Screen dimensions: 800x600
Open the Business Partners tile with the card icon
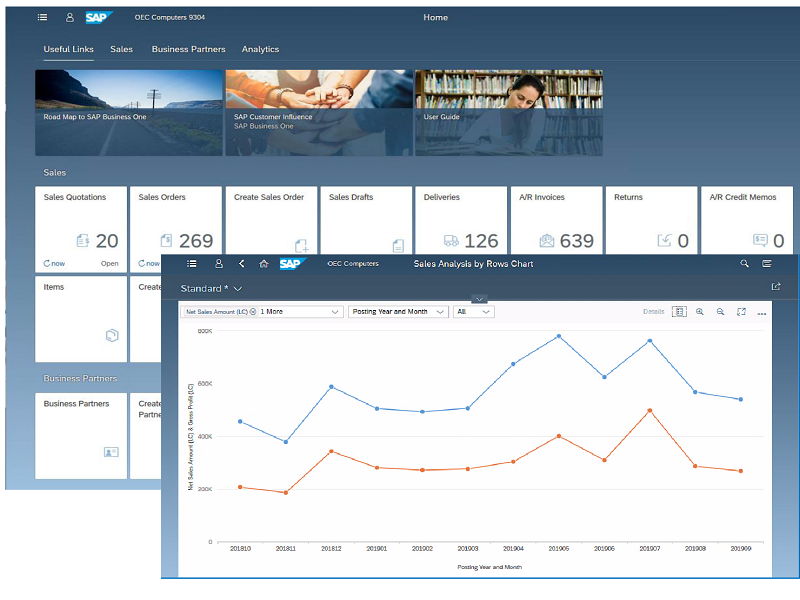coord(81,436)
